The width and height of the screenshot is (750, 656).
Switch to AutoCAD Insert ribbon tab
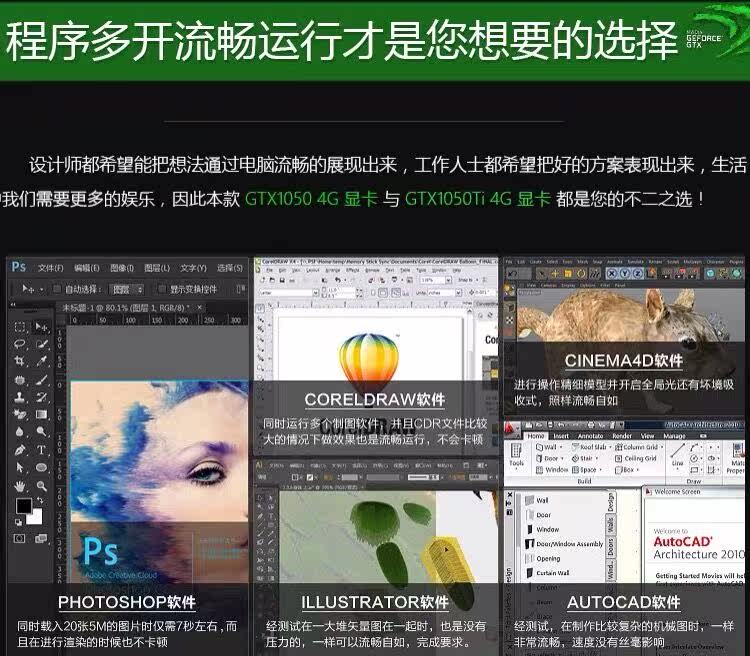(x=561, y=436)
